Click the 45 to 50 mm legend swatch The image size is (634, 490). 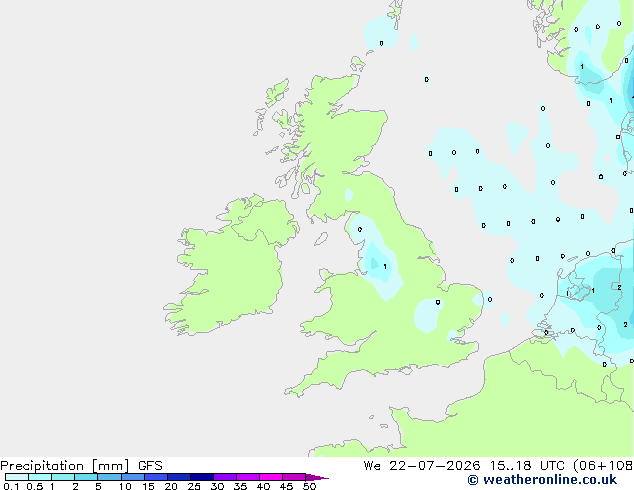coord(294,477)
